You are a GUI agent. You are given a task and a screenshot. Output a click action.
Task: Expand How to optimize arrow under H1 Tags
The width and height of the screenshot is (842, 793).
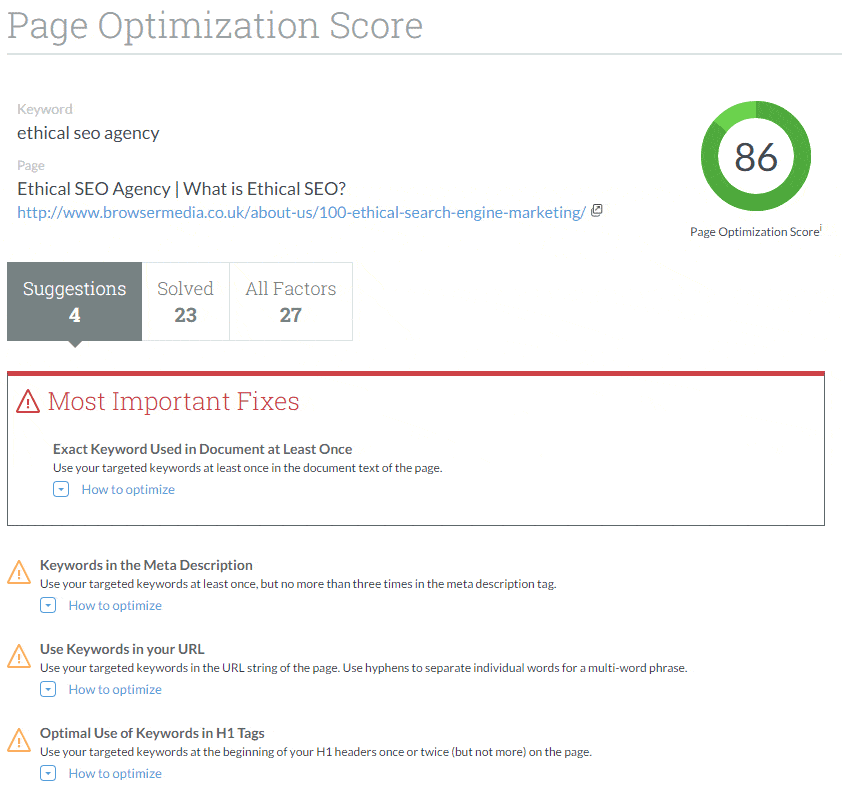pos(48,773)
